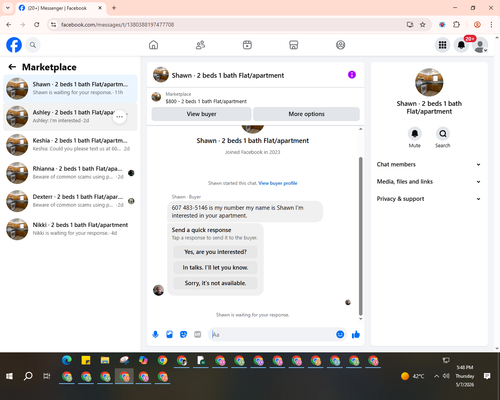Search in conversation using the magnifier icon
Screen dimensions: 500x400
[x=443, y=134]
